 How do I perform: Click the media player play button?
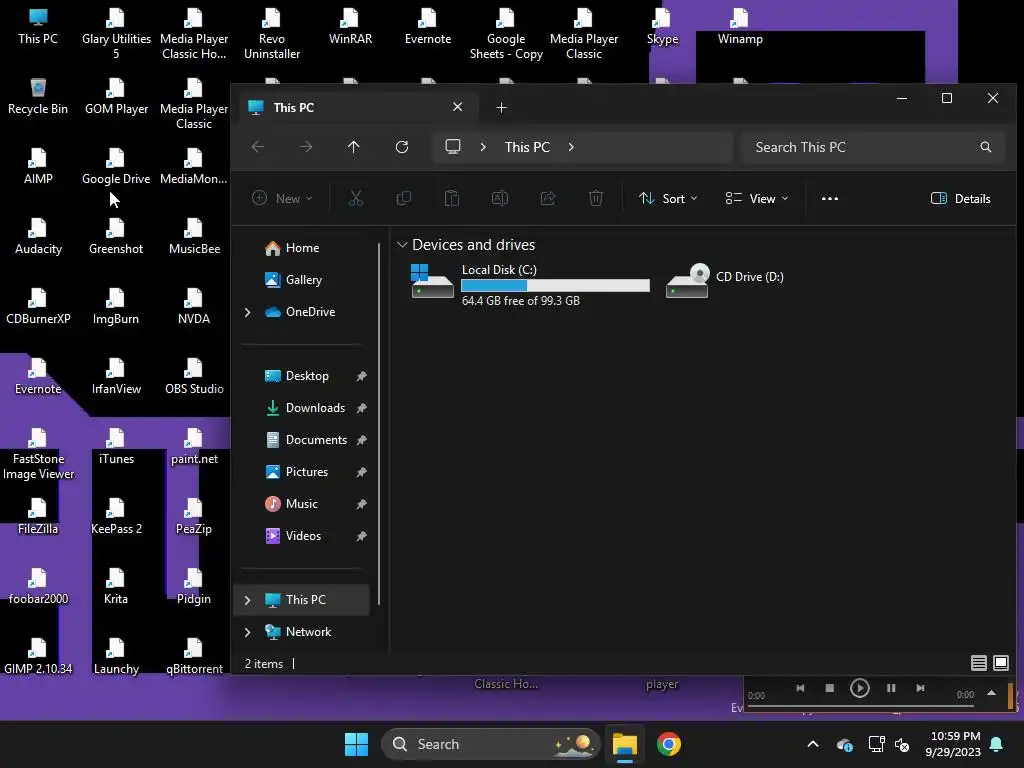click(859, 688)
